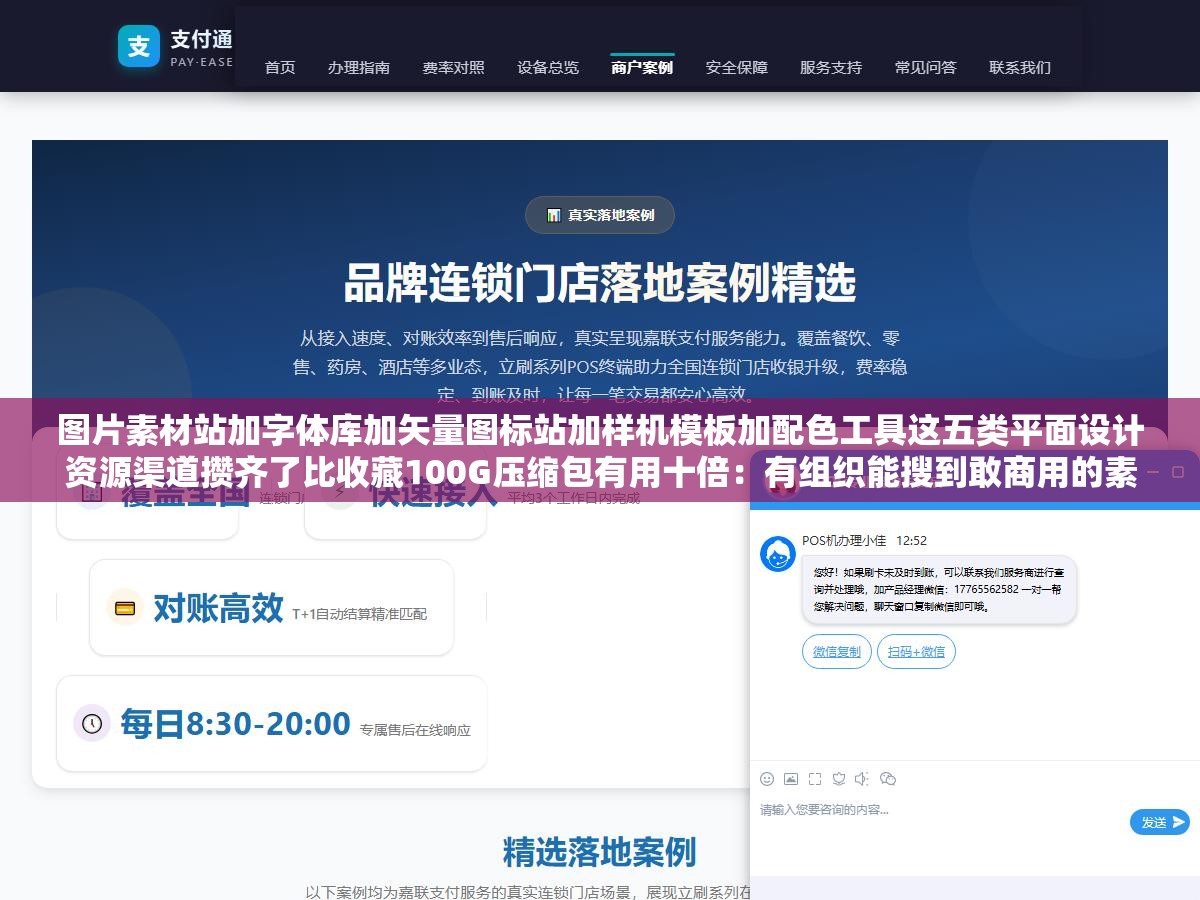The height and width of the screenshot is (900, 1200).
Task: Send the chat message with 发送
Action: coord(1160,822)
